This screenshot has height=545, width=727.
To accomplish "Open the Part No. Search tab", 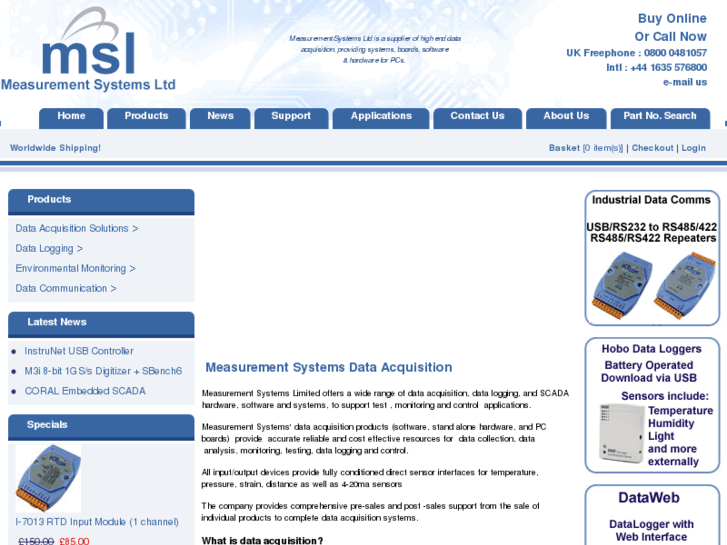I will pos(660,117).
